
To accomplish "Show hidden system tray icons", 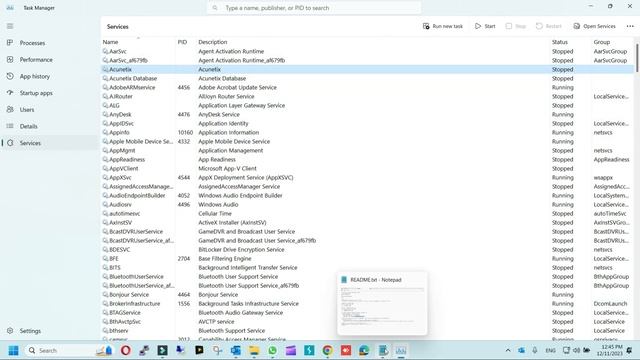I will point(508,350).
